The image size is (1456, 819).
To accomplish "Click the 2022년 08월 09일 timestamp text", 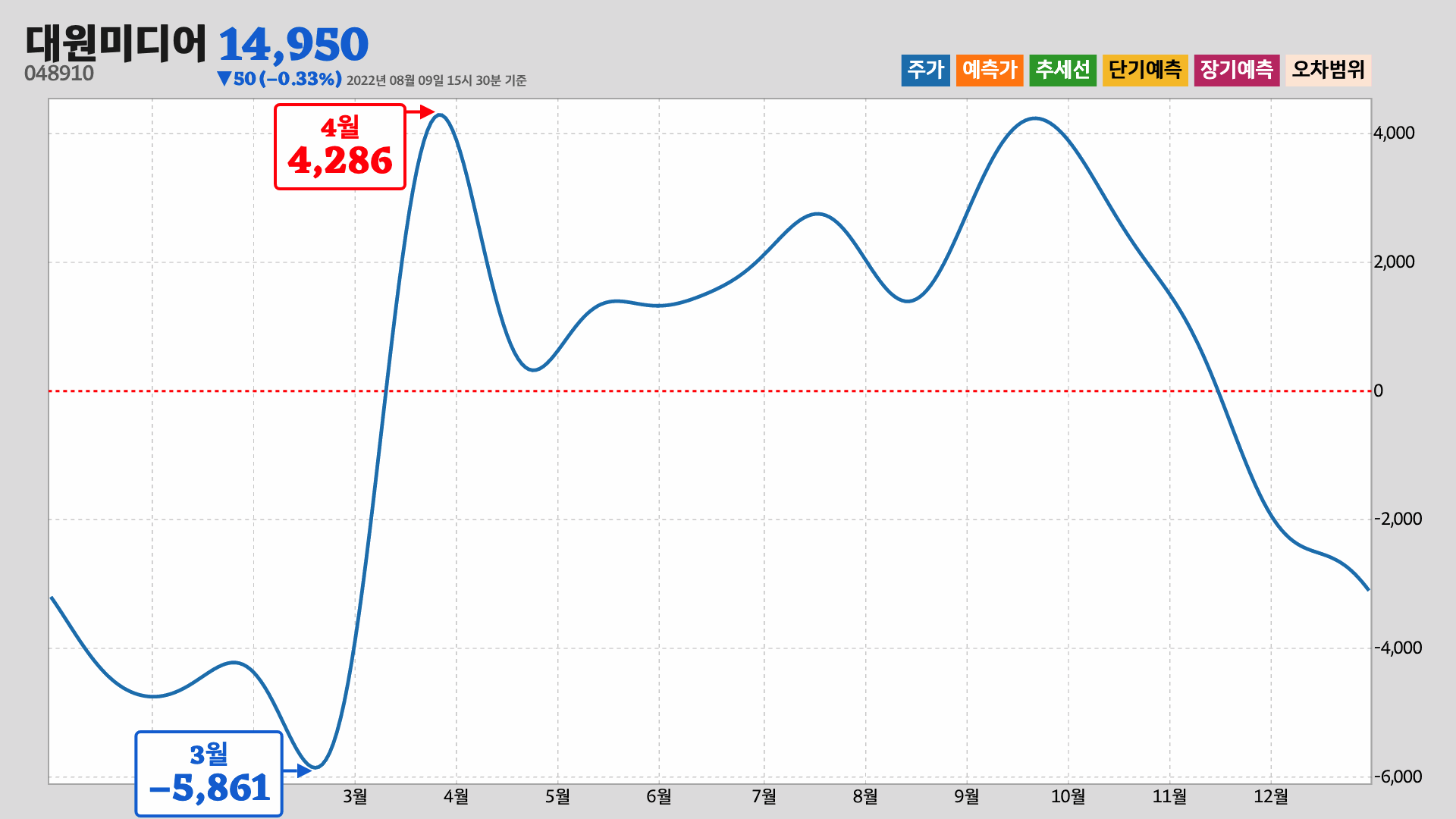I will (x=436, y=80).
